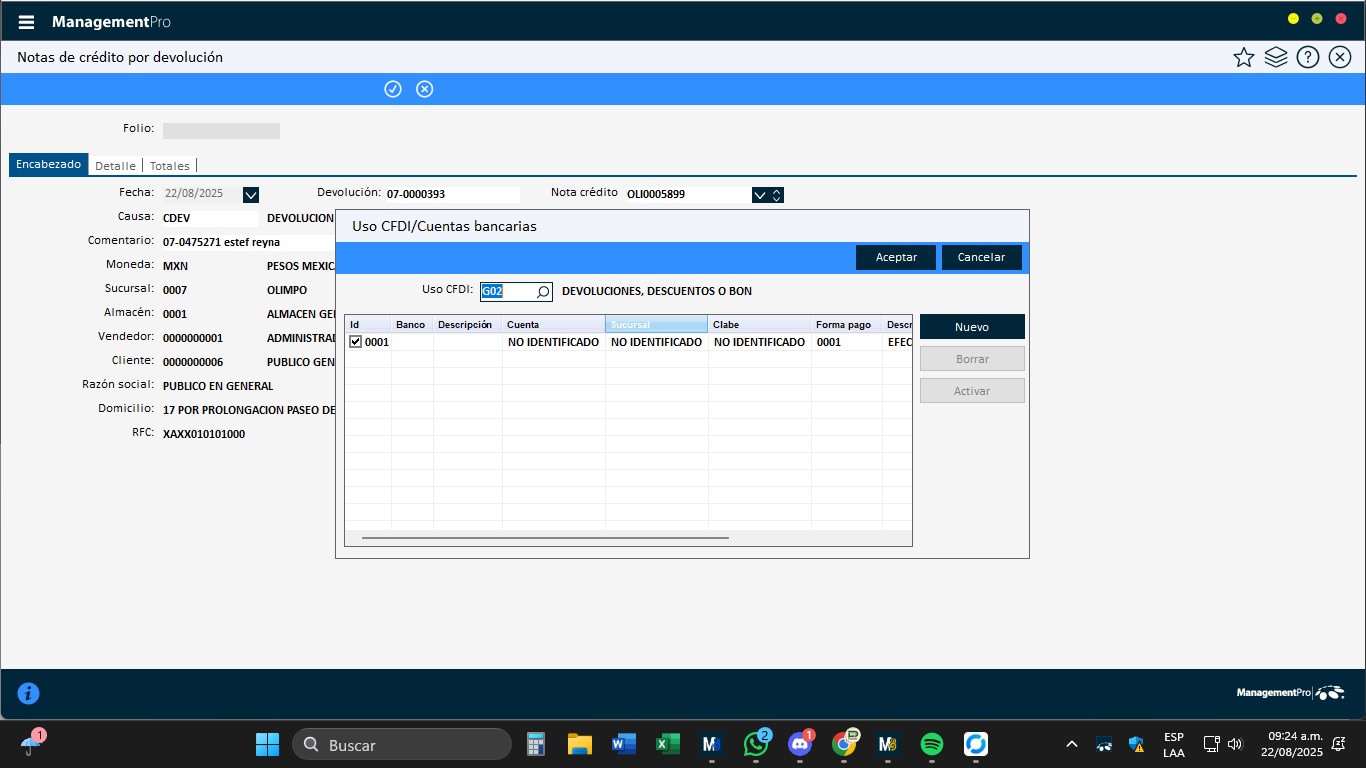Viewport: 1366px width, 768px height.
Task: Switch to the Encabezado tab
Action: (x=48, y=164)
